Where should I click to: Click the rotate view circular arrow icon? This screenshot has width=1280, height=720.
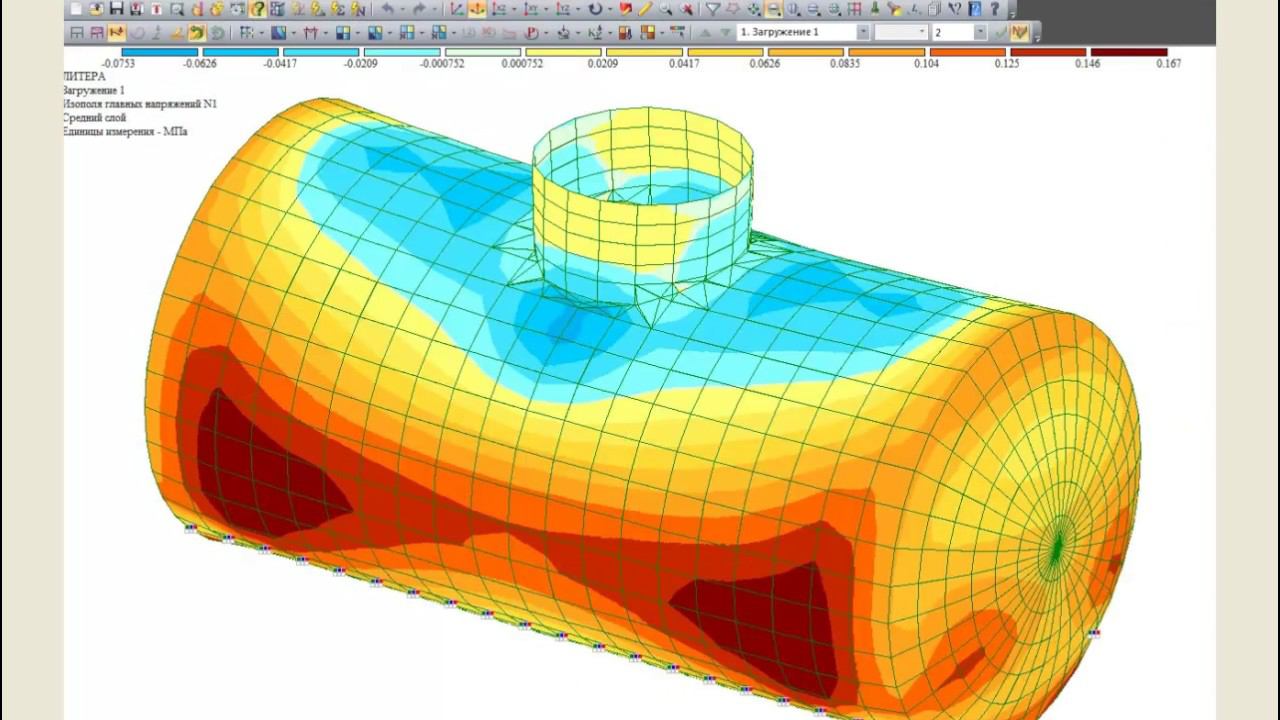click(x=596, y=9)
